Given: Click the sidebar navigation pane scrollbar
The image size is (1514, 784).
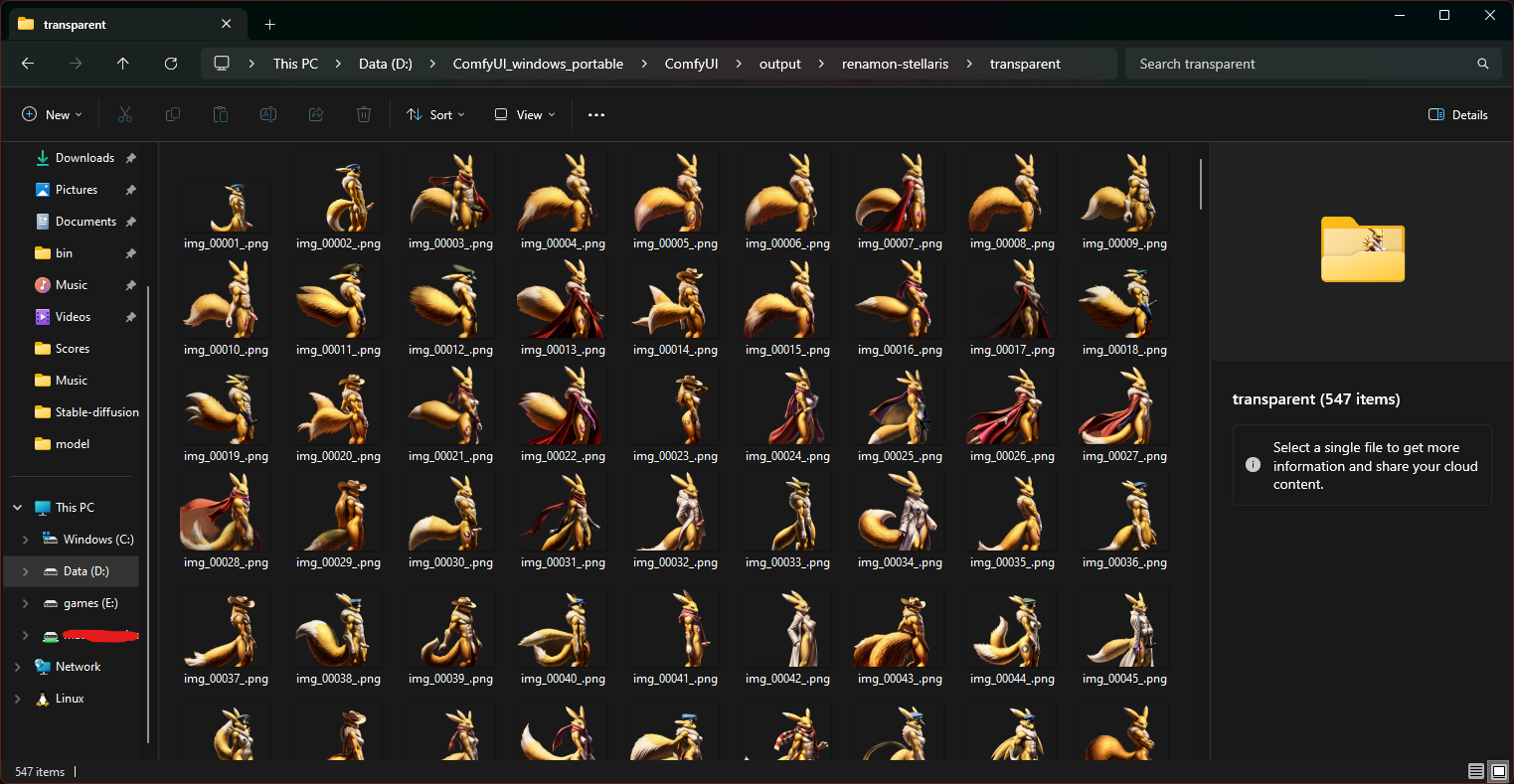Looking at the screenshot, I should [149, 514].
